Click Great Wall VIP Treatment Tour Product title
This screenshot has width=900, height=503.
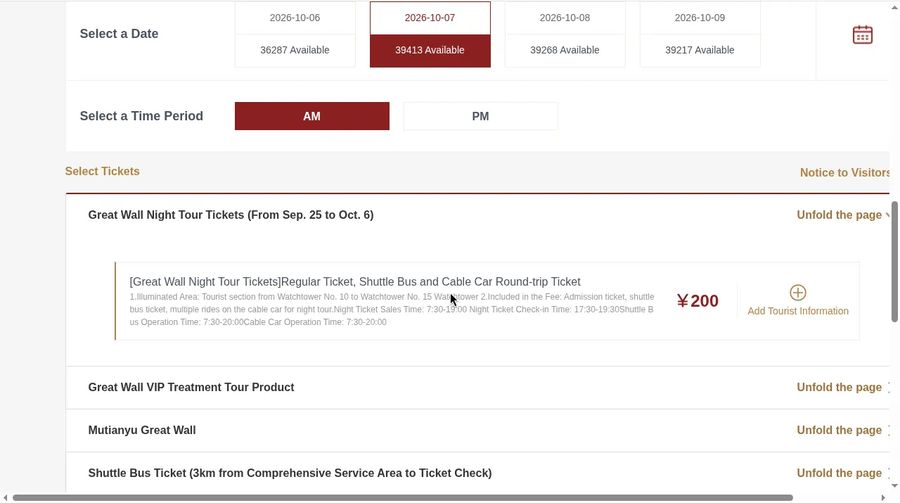coord(191,387)
